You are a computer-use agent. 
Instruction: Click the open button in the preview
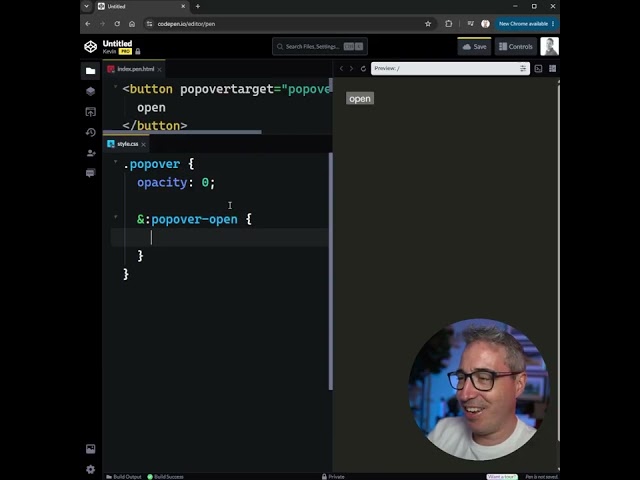(x=360, y=98)
